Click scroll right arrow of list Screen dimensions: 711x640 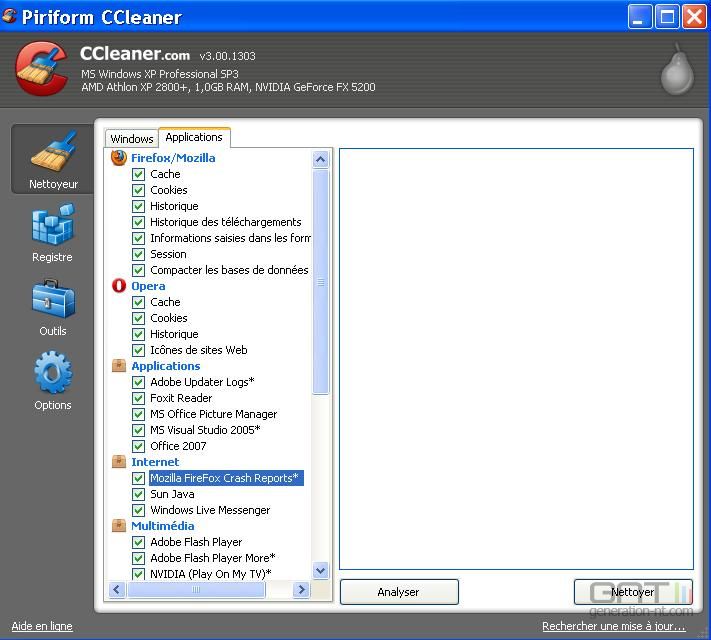301,589
